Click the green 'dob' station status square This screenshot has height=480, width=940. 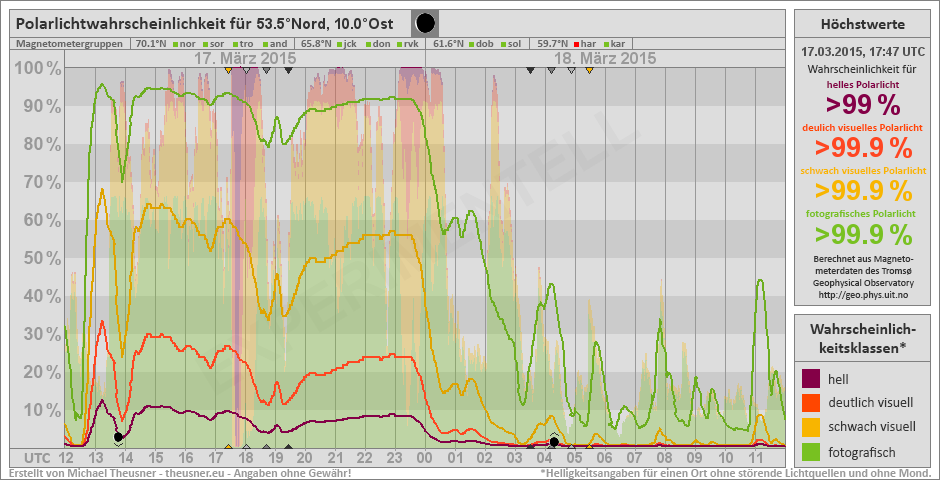(x=473, y=44)
